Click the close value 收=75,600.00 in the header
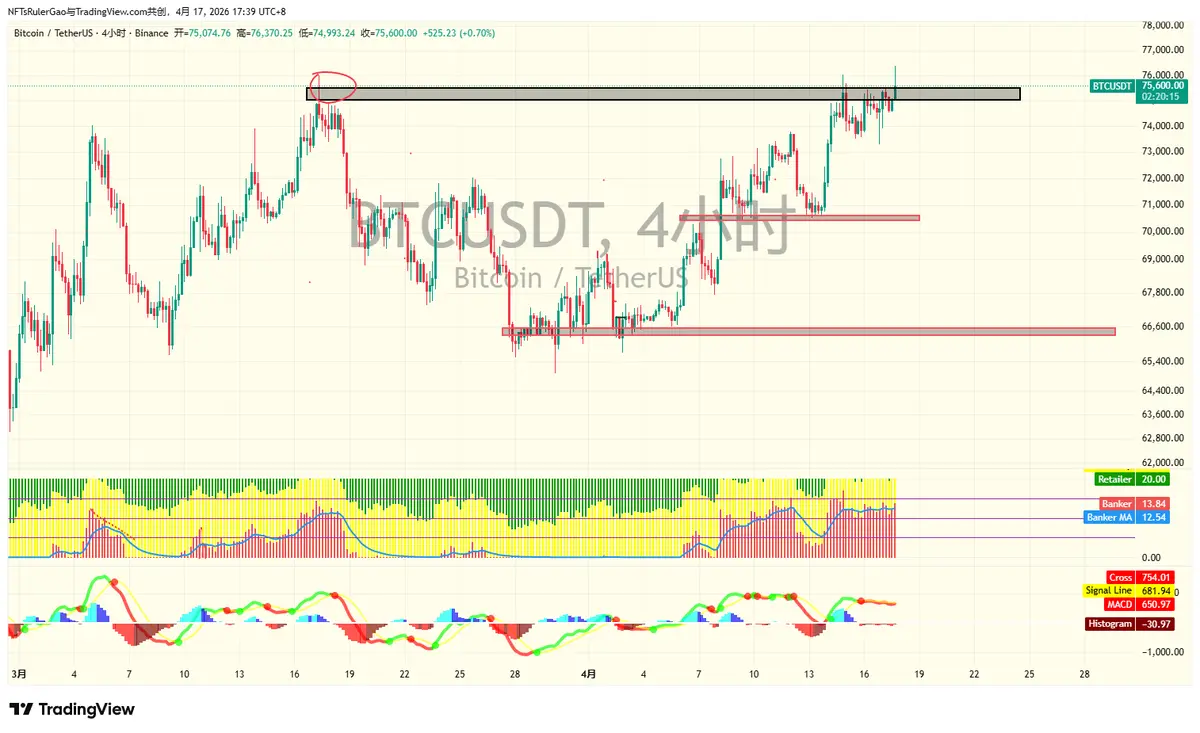 (x=389, y=33)
